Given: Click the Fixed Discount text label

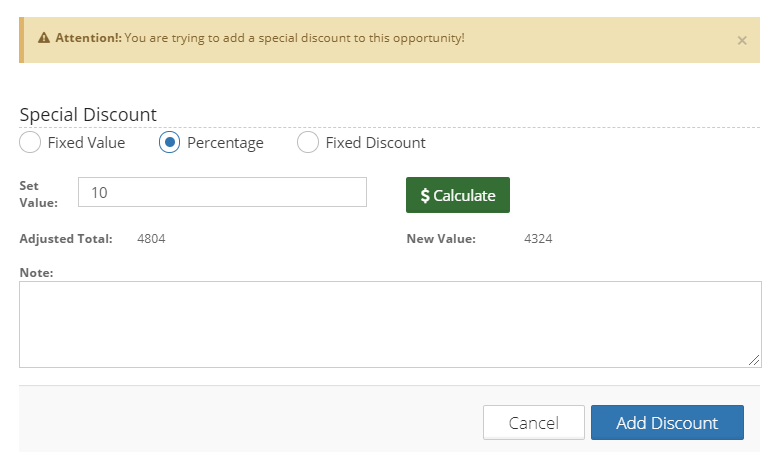Looking at the screenshot, I should [375, 143].
